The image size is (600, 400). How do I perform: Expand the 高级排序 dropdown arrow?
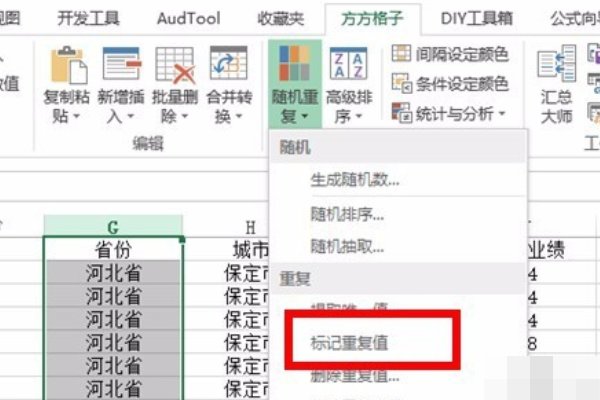tap(359, 116)
